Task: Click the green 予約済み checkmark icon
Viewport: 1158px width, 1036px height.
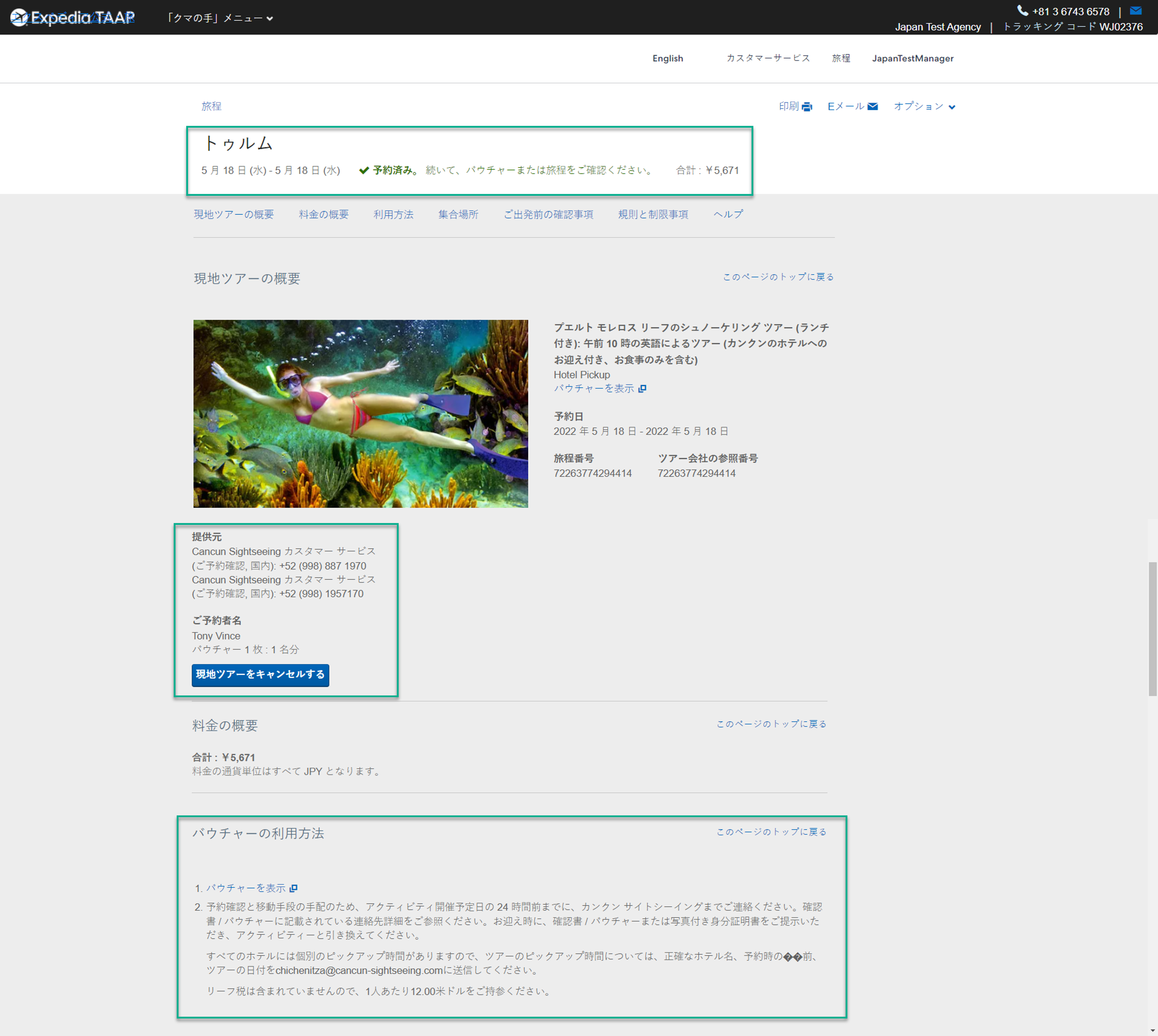Action: tap(364, 170)
